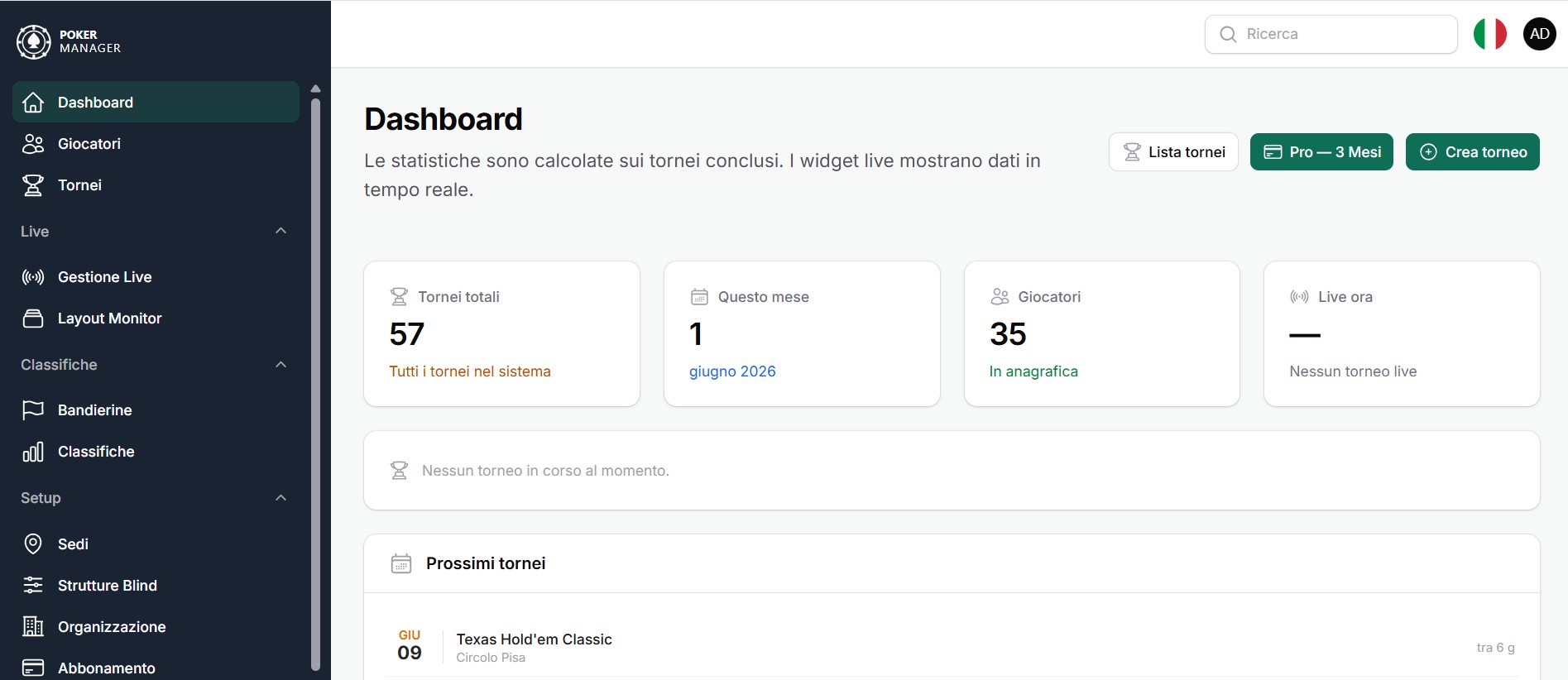
Task: Click the Bandierine flag icon
Action: click(33, 410)
